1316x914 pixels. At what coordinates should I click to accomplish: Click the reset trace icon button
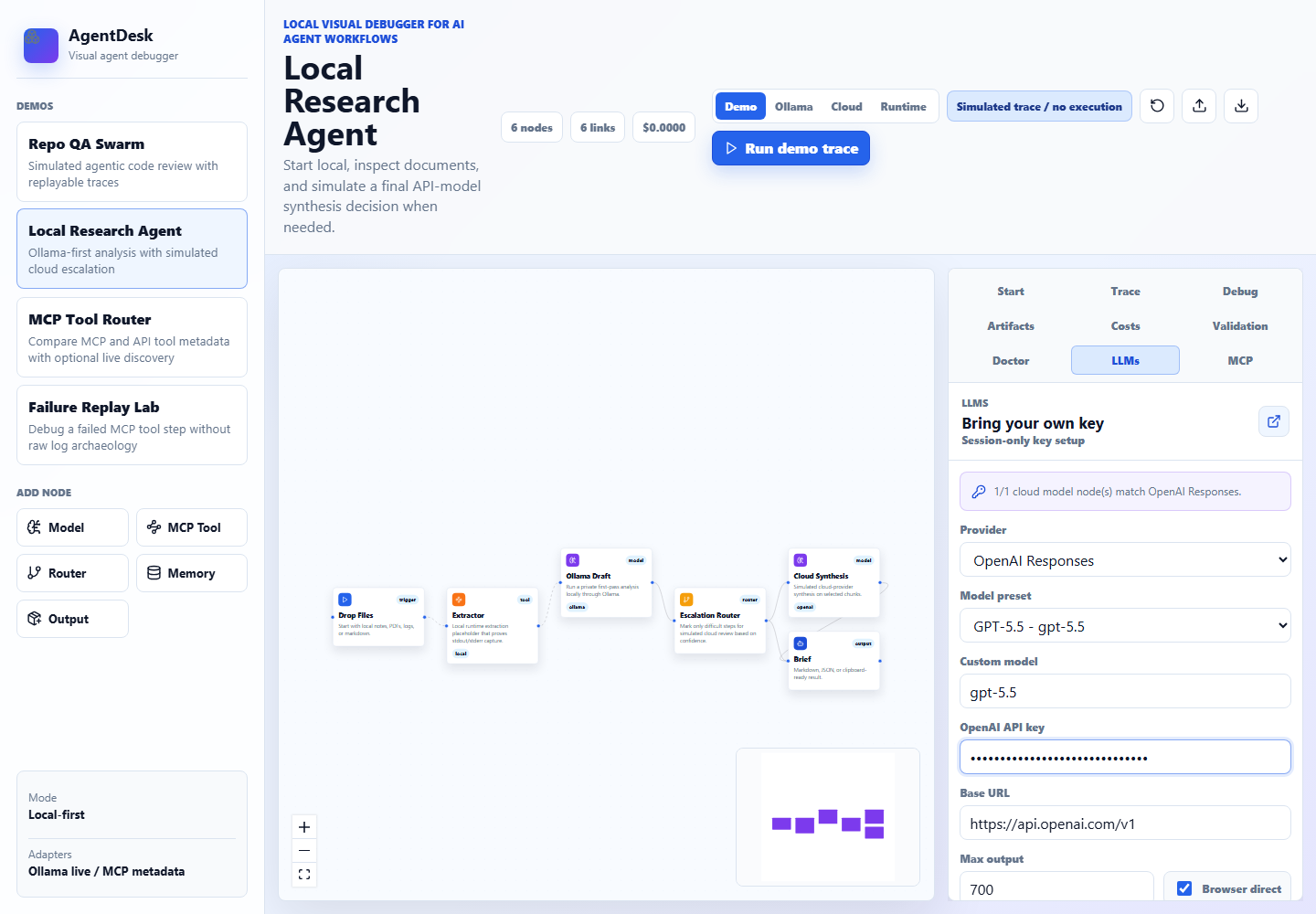[x=1157, y=106]
